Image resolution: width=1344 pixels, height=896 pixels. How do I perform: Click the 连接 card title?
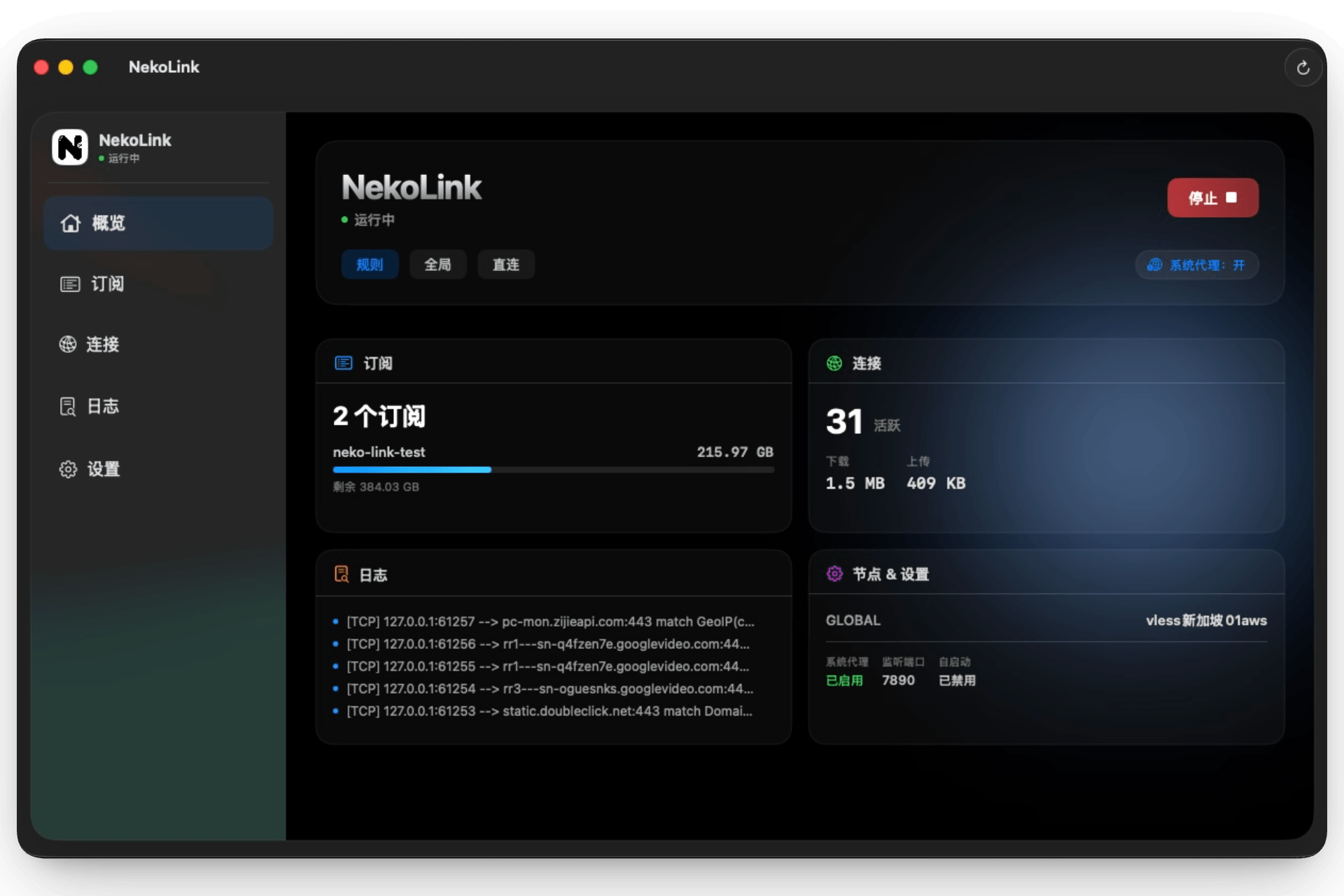coord(867,363)
